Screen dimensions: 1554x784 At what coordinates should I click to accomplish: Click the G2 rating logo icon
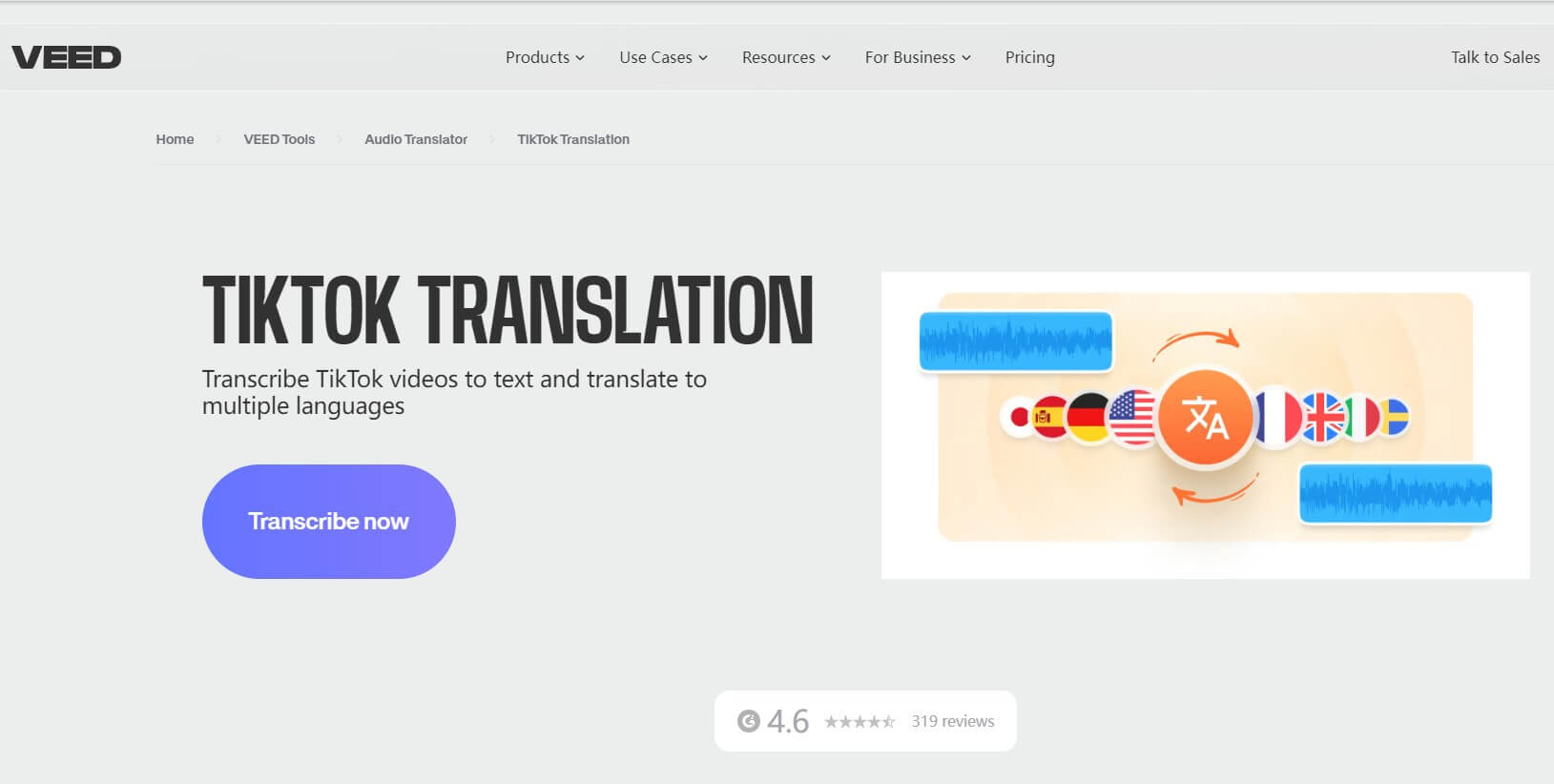(749, 721)
